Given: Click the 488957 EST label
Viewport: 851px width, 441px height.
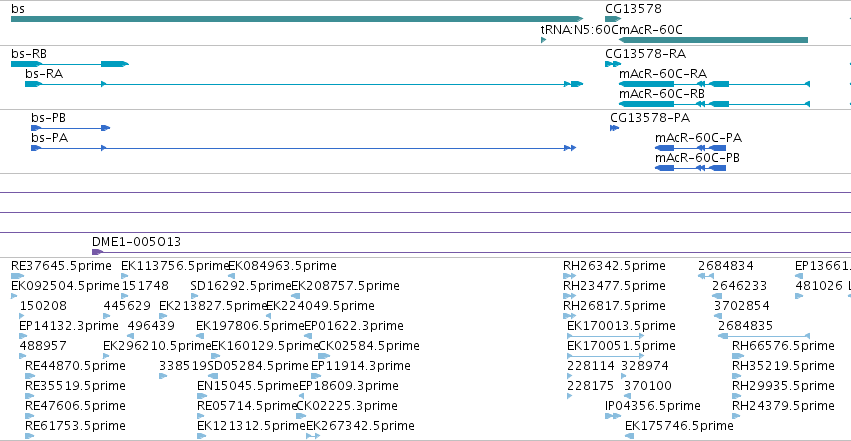Looking at the screenshot, I should (43, 346).
